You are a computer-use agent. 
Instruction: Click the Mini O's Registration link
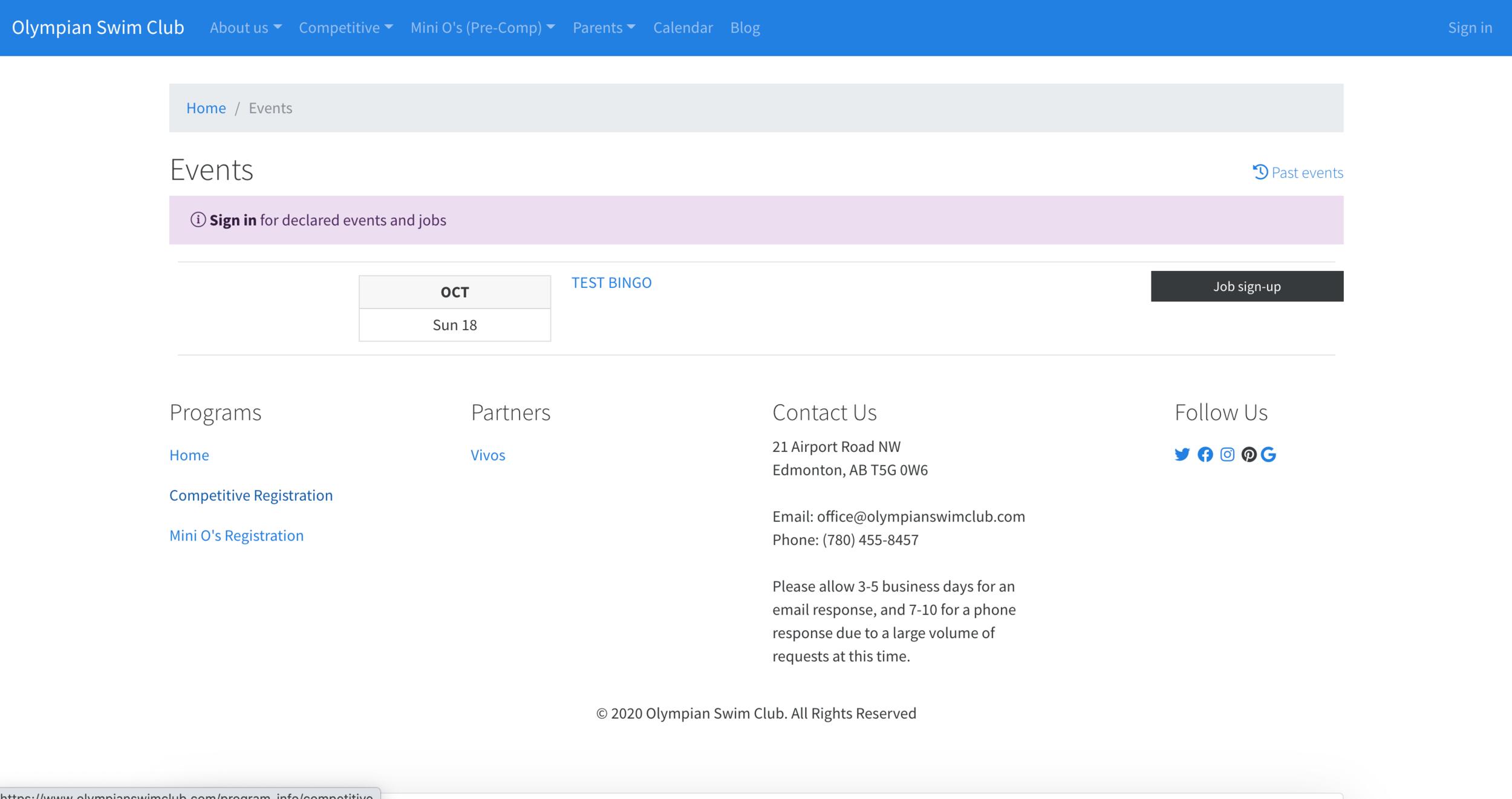pyautogui.click(x=236, y=535)
